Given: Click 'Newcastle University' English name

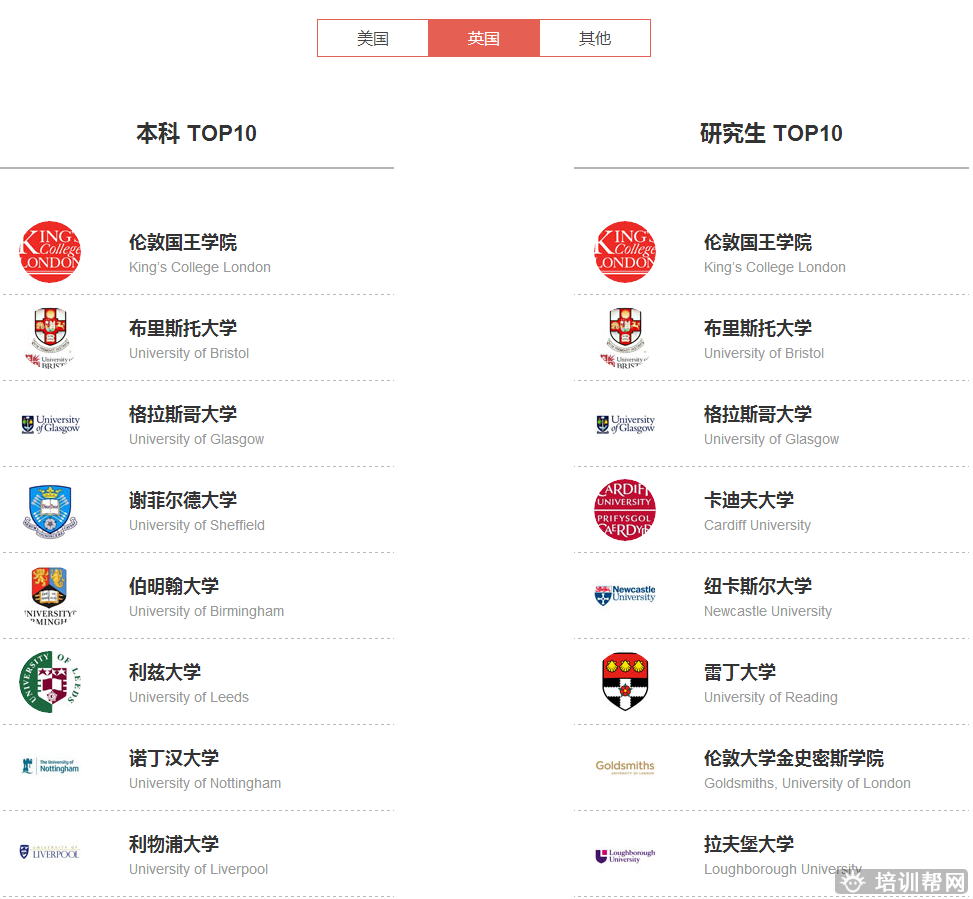Looking at the screenshot, I should point(768,611).
